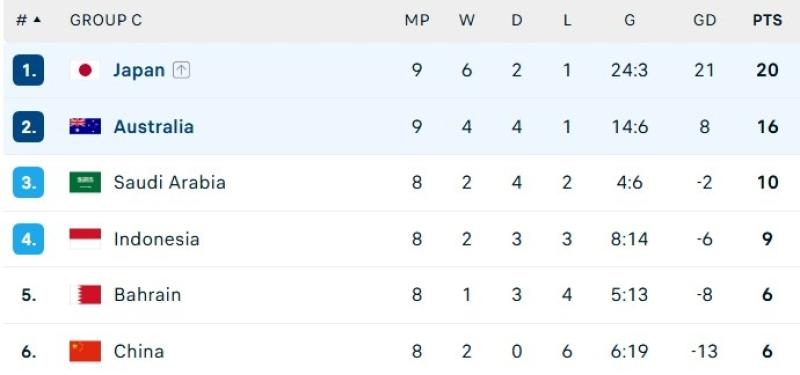Click the W column header
This screenshot has width=800, height=375.
point(466,20)
